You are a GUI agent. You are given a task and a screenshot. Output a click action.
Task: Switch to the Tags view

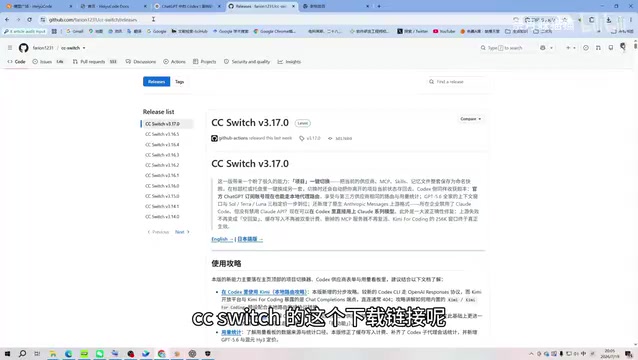[x=179, y=82]
